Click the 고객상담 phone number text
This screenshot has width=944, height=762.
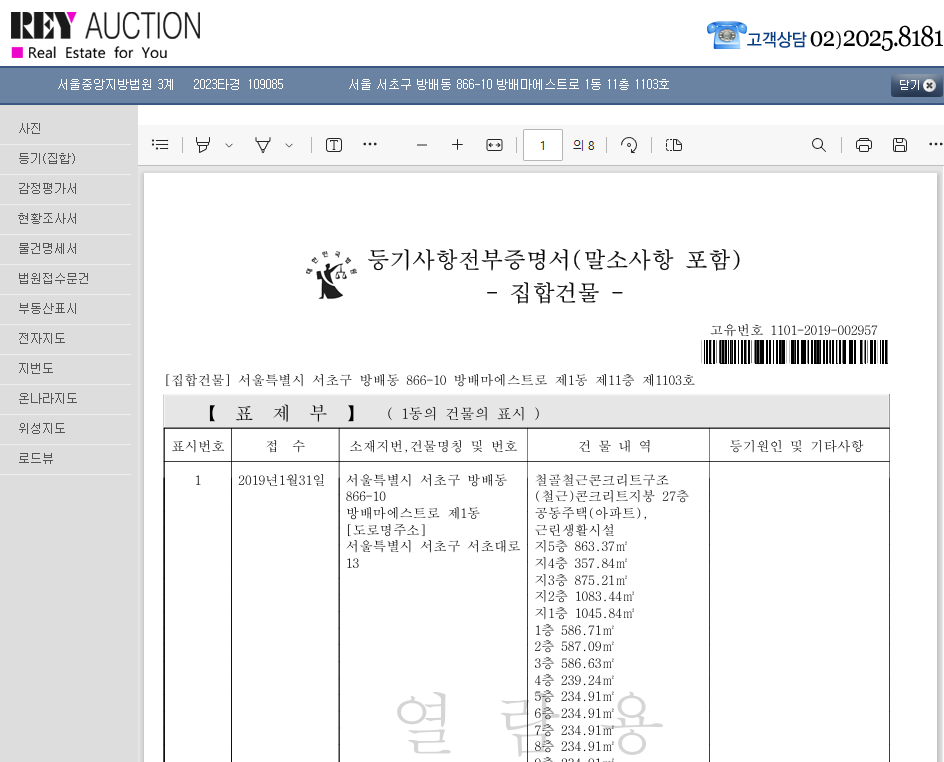coord(845,39)
